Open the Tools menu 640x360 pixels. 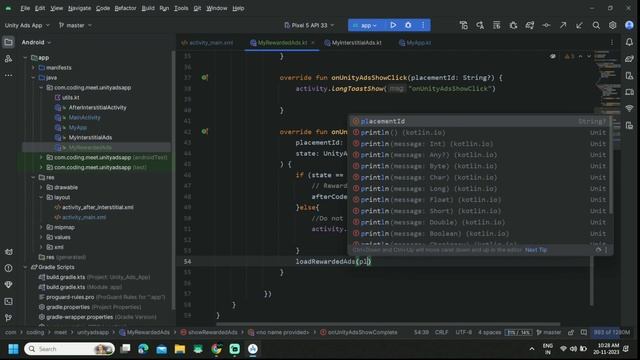click(x=181, y=8)
